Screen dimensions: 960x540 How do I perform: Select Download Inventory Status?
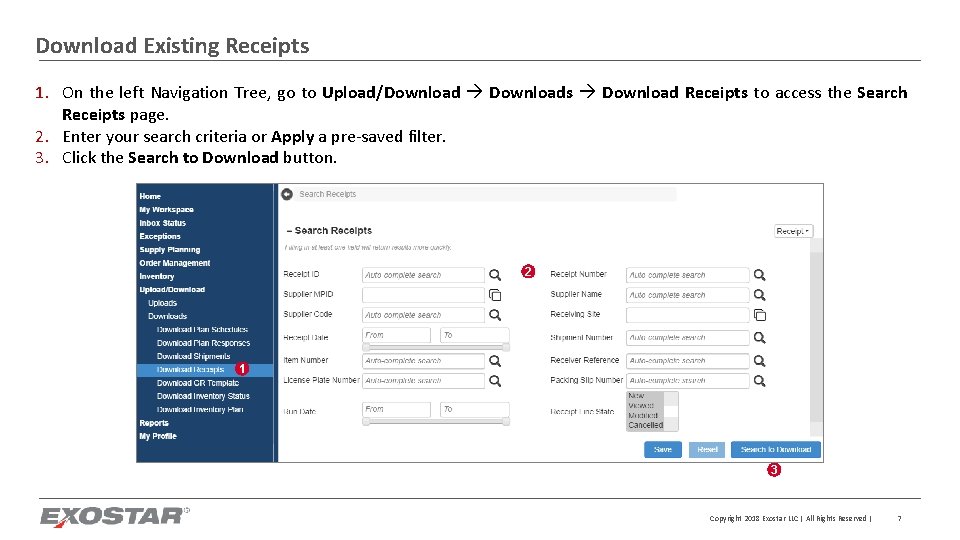pyautogui.click(x=203, y=396)
